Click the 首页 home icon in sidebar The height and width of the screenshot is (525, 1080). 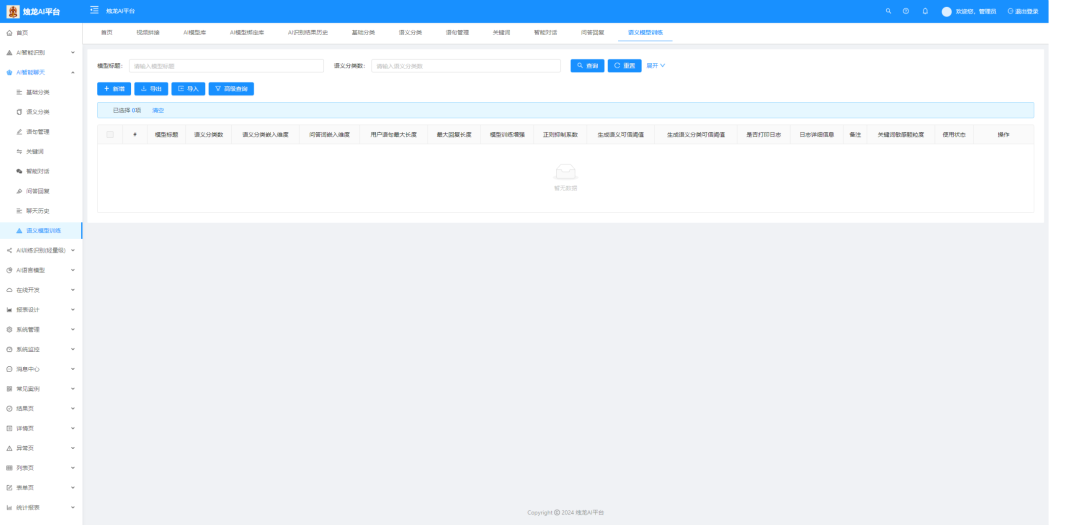(9, 33)
